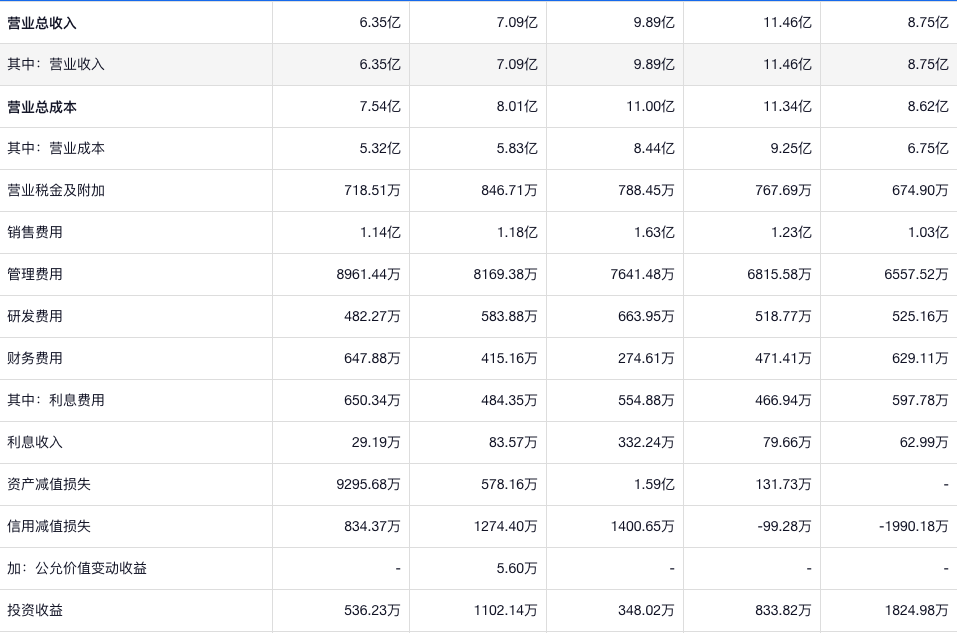The image size is (957, 633).
Task: Click the 营业总成本 row header
Action: pos(42,106)
